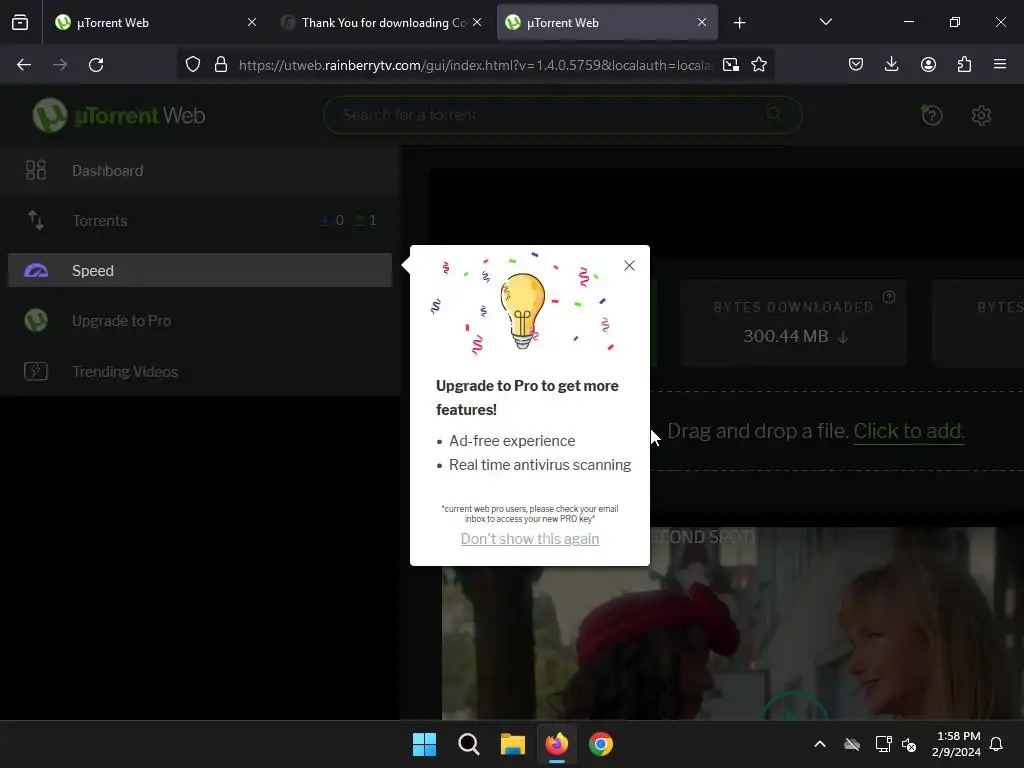The height and width of the screenshot is (768, 1024).
Task: Open the Firefox account icon
Action: tap(928, 65)
